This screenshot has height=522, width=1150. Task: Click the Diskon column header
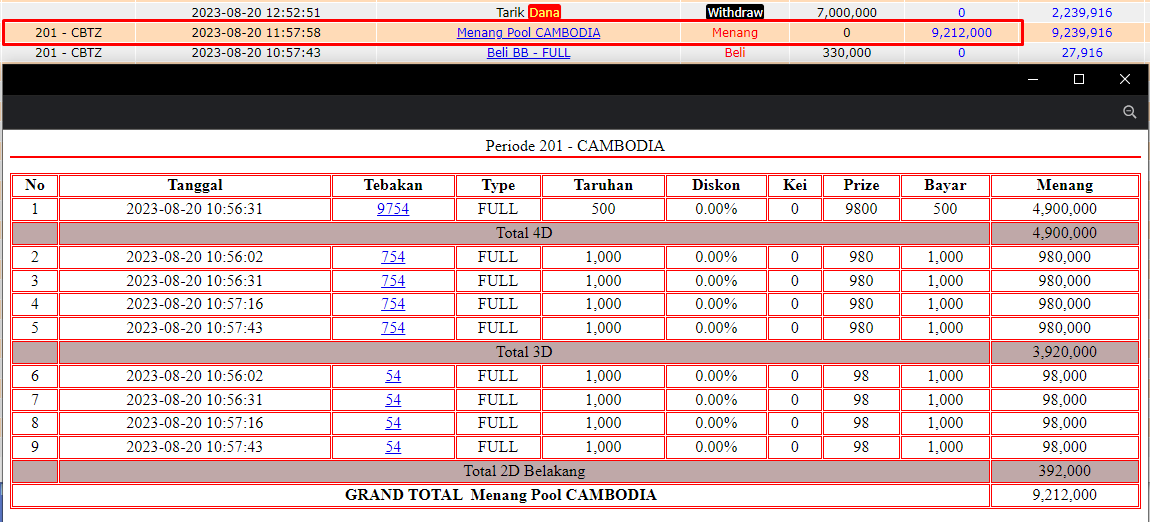point(716,185)
